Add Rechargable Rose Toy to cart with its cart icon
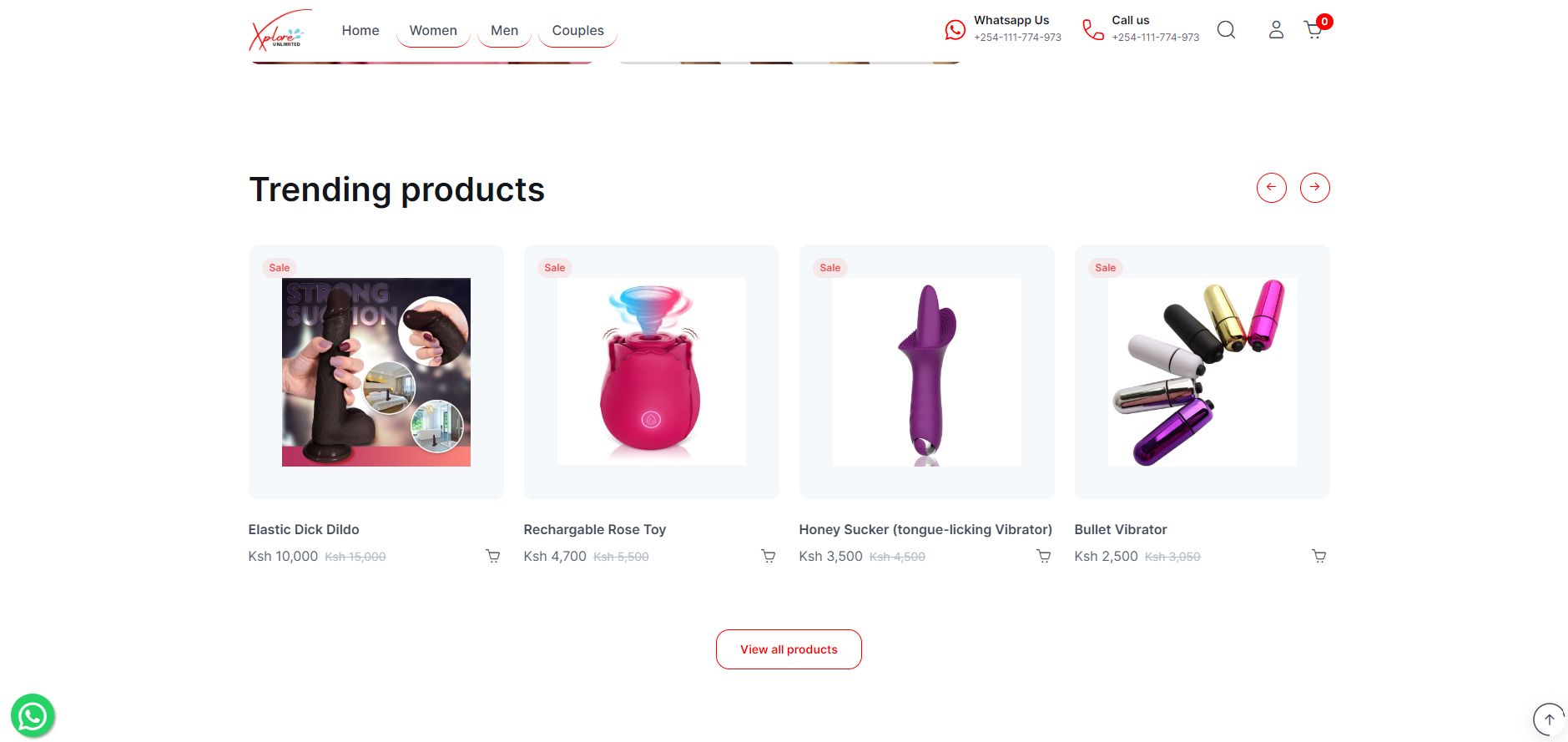Viewport: 1568px width, 742px height. pyautogui.click(x=769, y=556)
